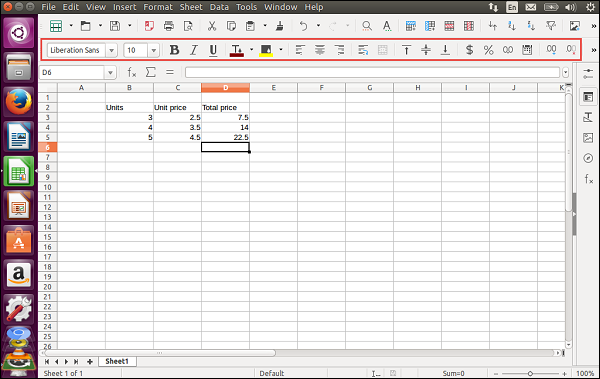Expand the background color palette arrow
The width and height of the screenshot is (600, 379).
tap(281, 49)
